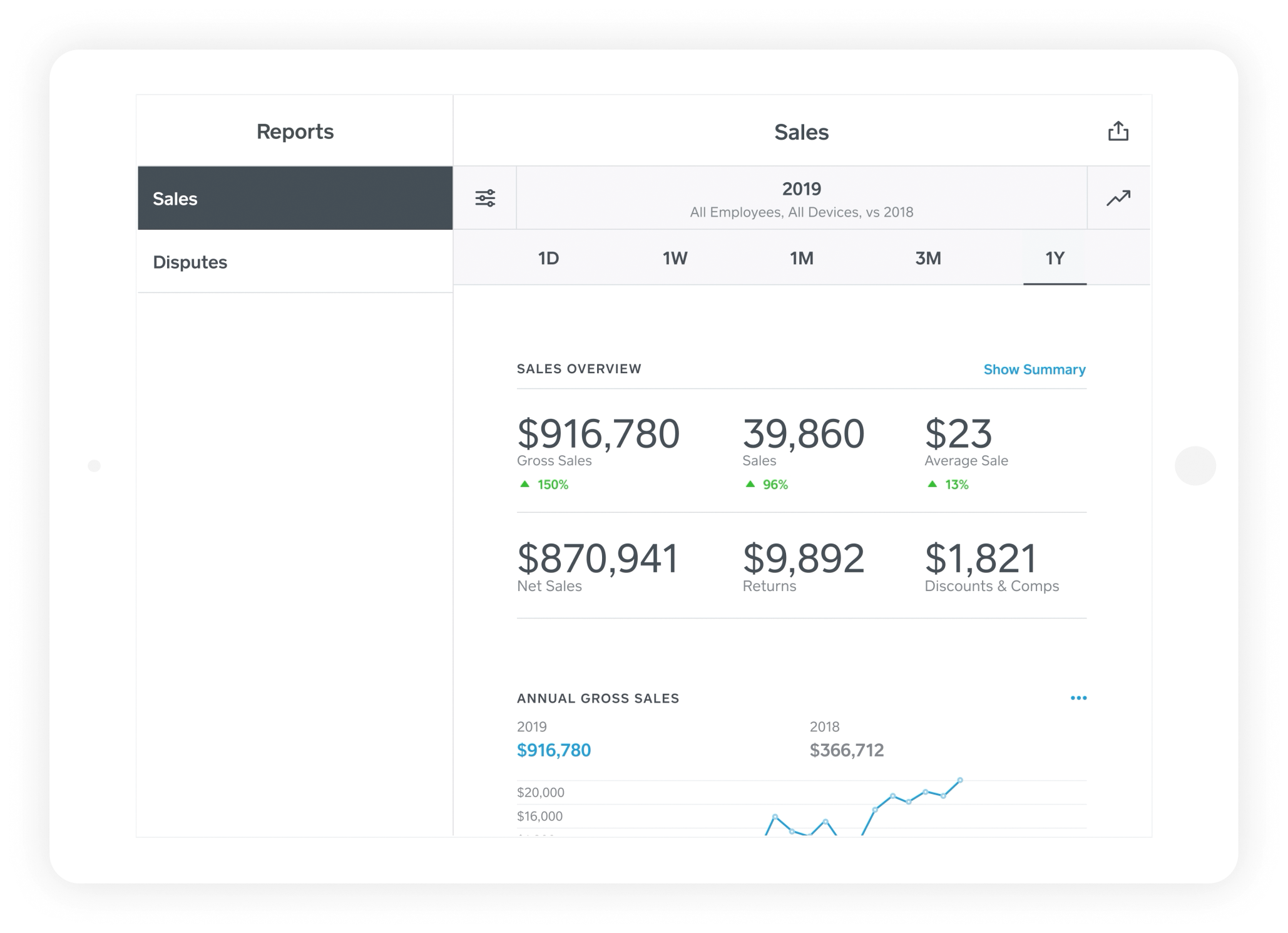Open the trend graph view icon
Screen dimensions: 1288x933
1118,198
